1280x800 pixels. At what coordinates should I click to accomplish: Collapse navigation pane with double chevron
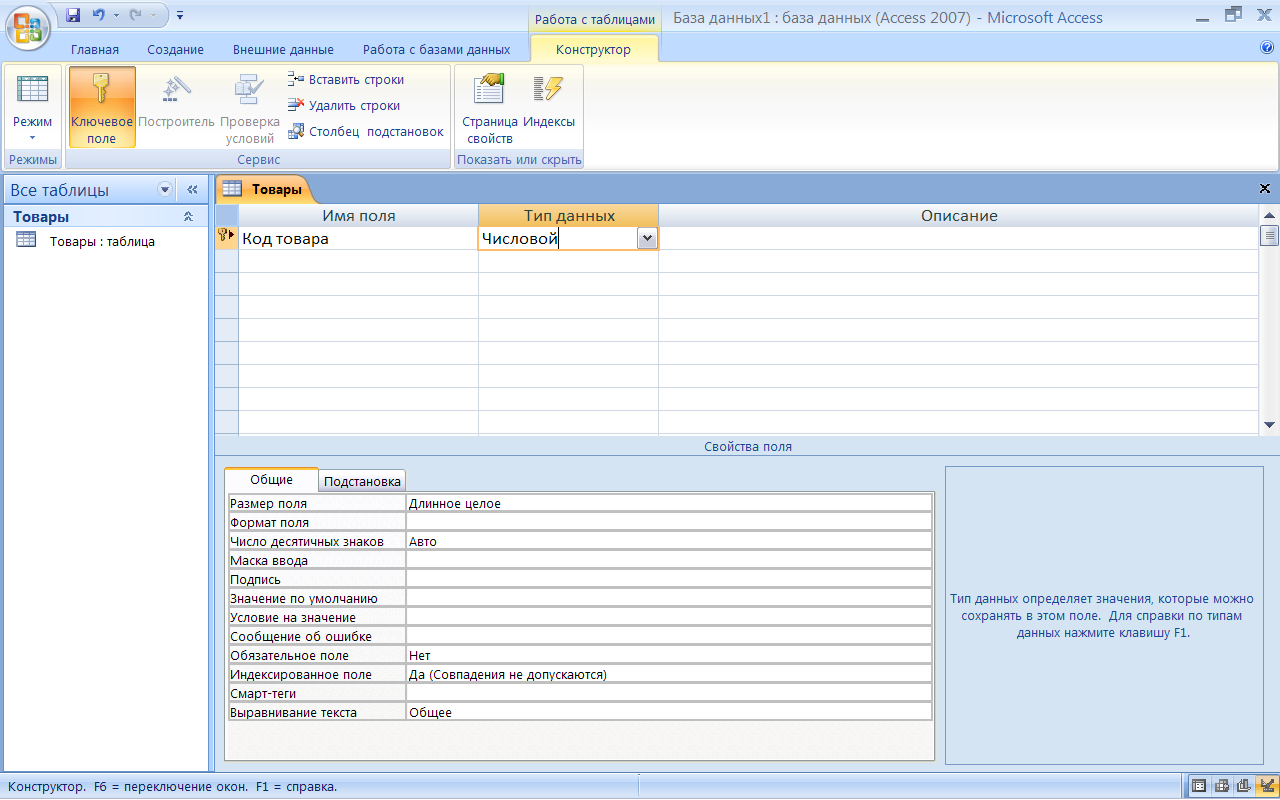pyautogui.click(x=193, y=190)
